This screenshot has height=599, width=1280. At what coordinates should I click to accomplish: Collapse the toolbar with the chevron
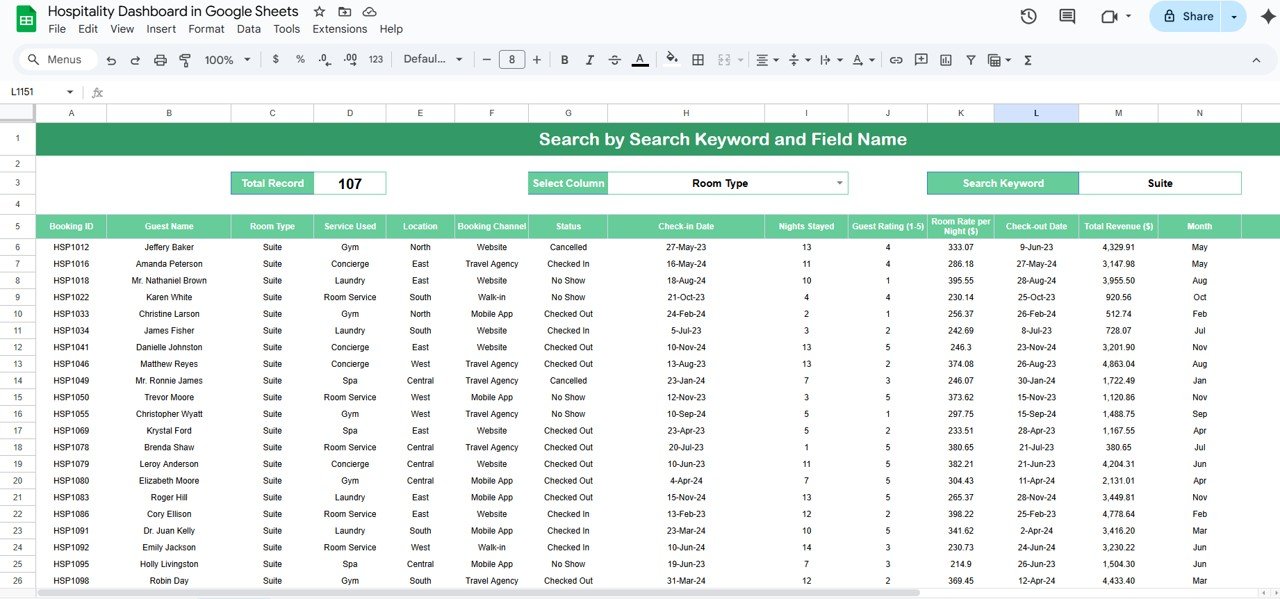coord(1256,60)
